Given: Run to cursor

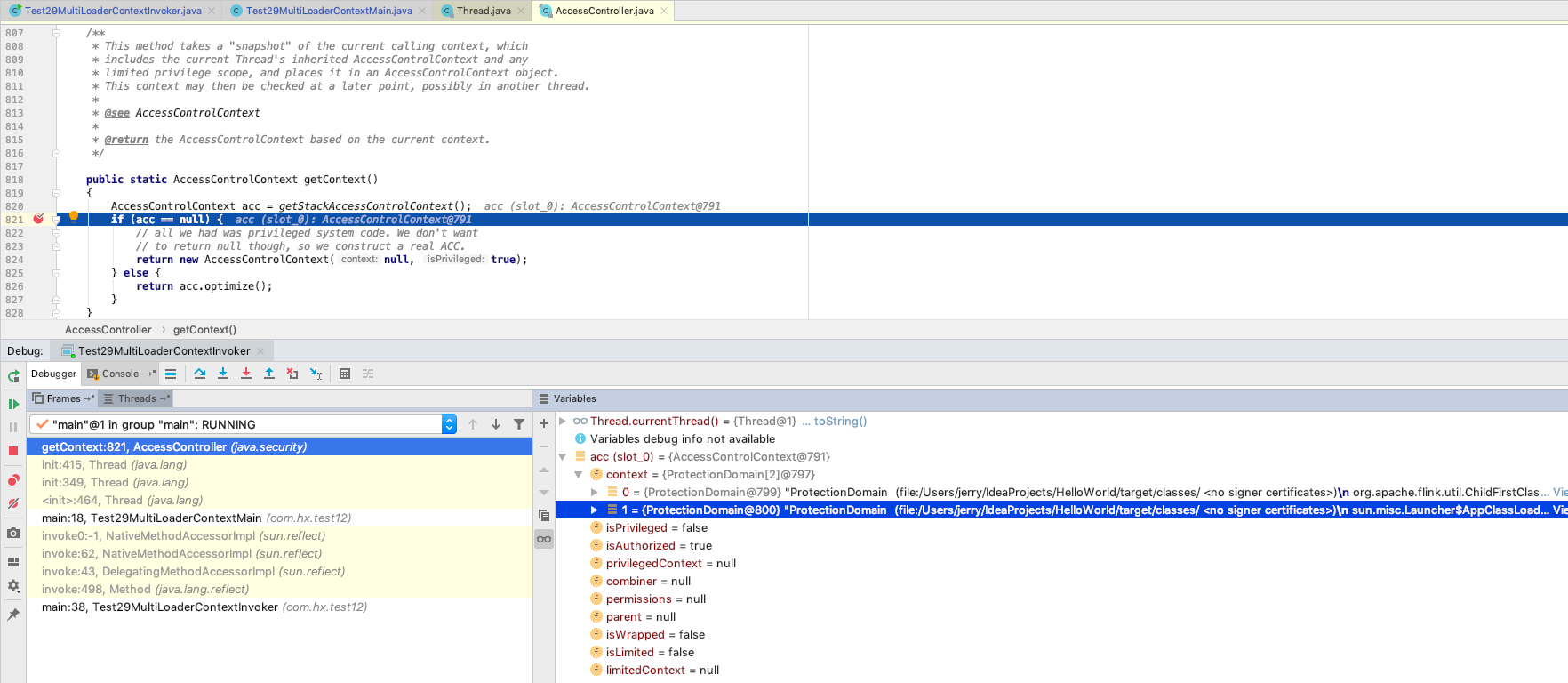Looking at the screenshot, I should [316, 374].
